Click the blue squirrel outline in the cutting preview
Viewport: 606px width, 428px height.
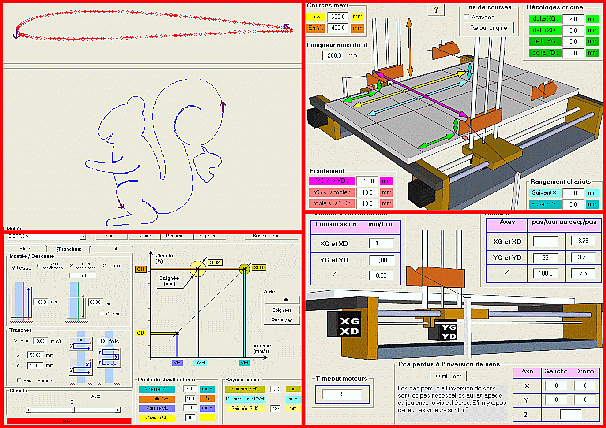click(155, 152)
